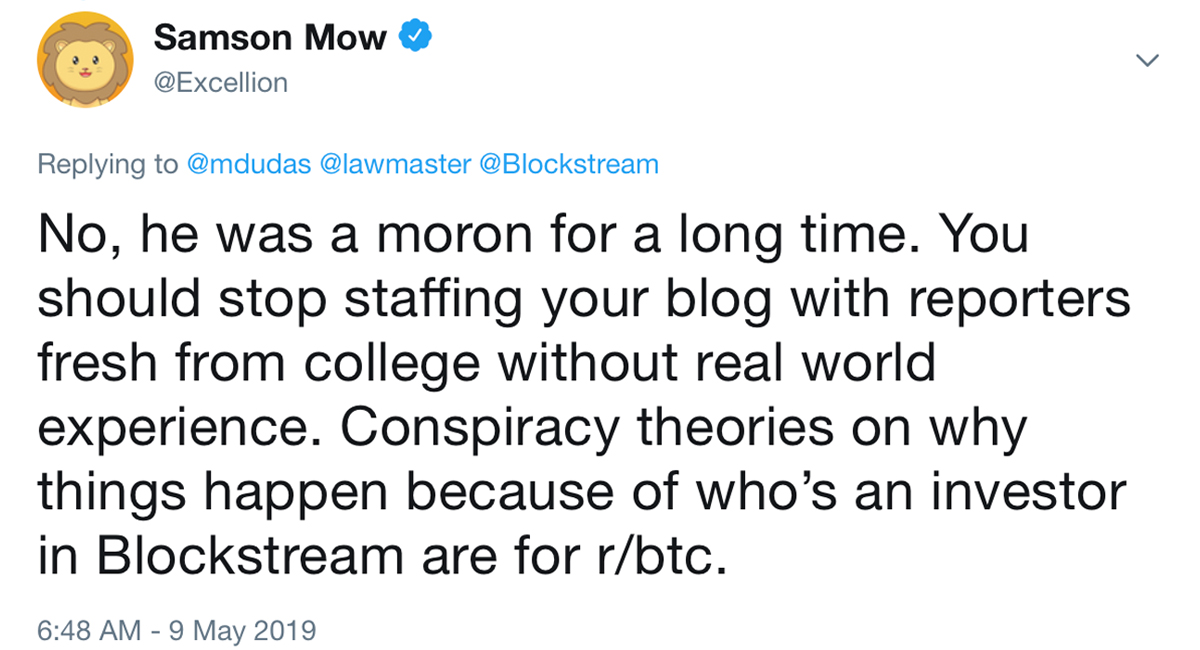Viewport: 1200px width, 650px height.
Task: Click the @Excellion handle
Action: 220,82
